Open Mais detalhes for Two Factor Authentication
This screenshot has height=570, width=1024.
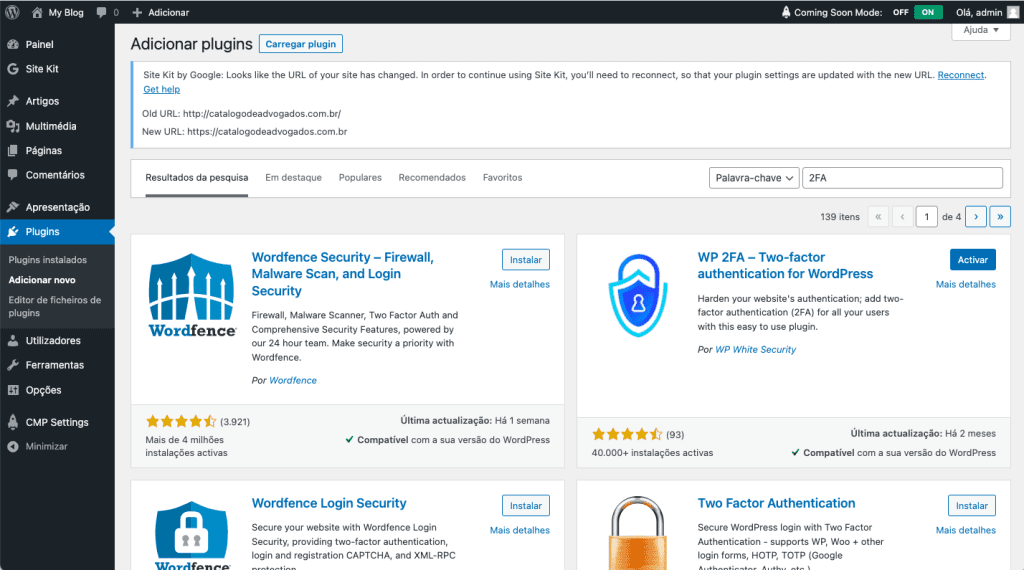point(966,530)
